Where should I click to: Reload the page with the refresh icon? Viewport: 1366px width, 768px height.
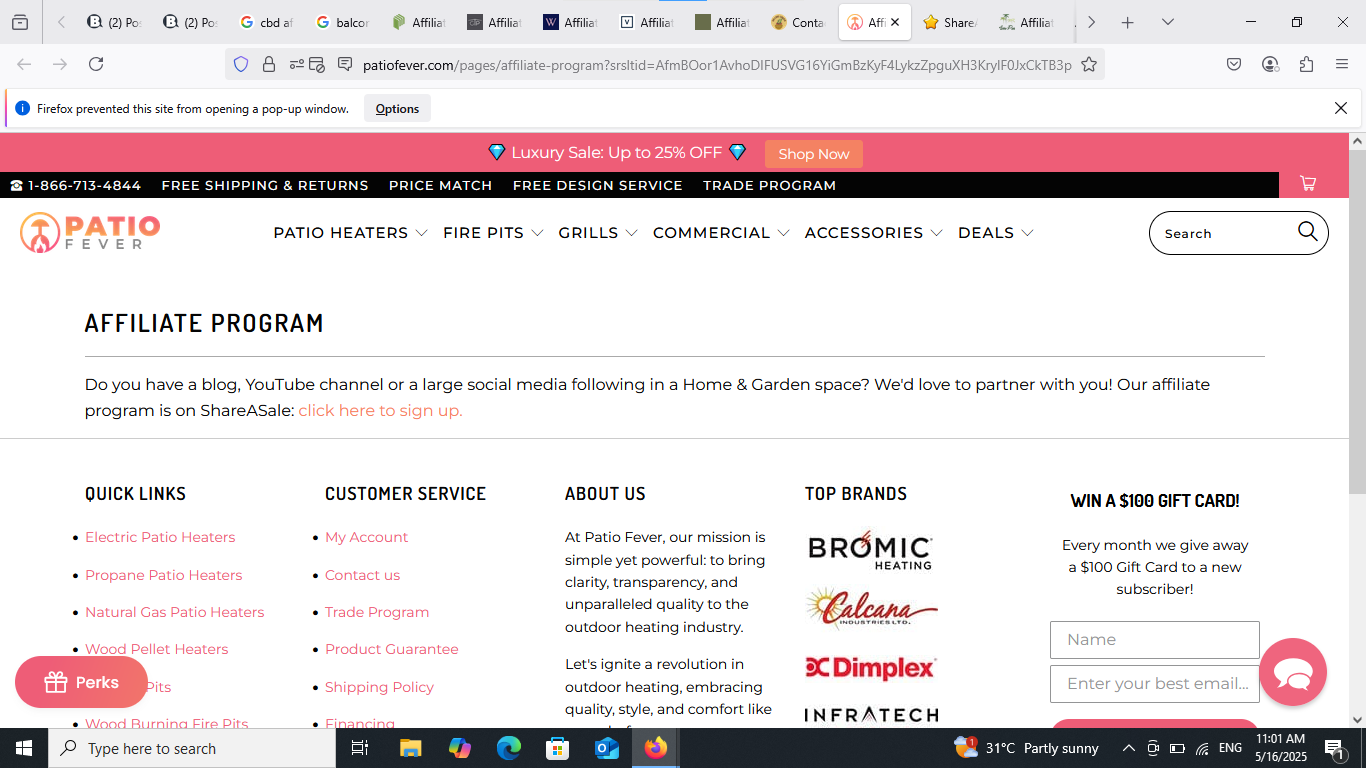tap(96, 64)
